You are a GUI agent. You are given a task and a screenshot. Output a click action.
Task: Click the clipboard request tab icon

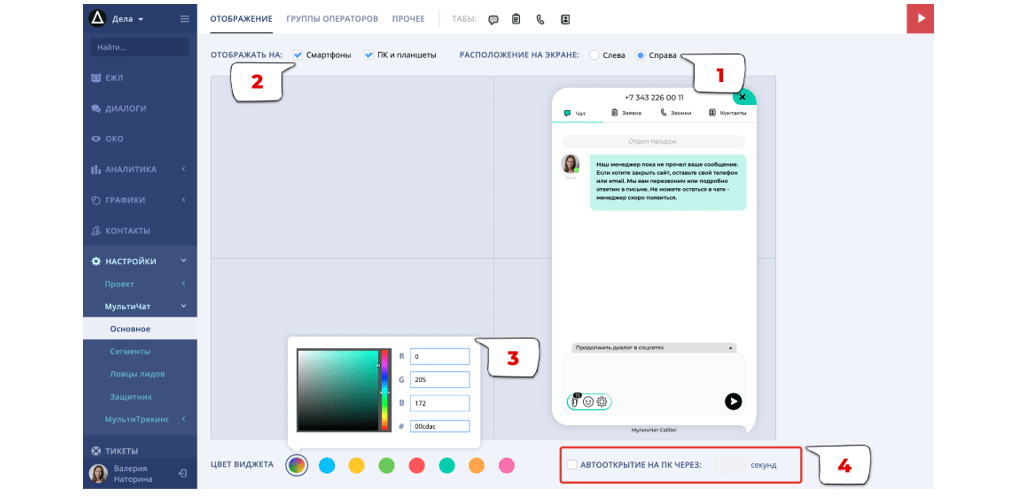[x=516, y=19]
